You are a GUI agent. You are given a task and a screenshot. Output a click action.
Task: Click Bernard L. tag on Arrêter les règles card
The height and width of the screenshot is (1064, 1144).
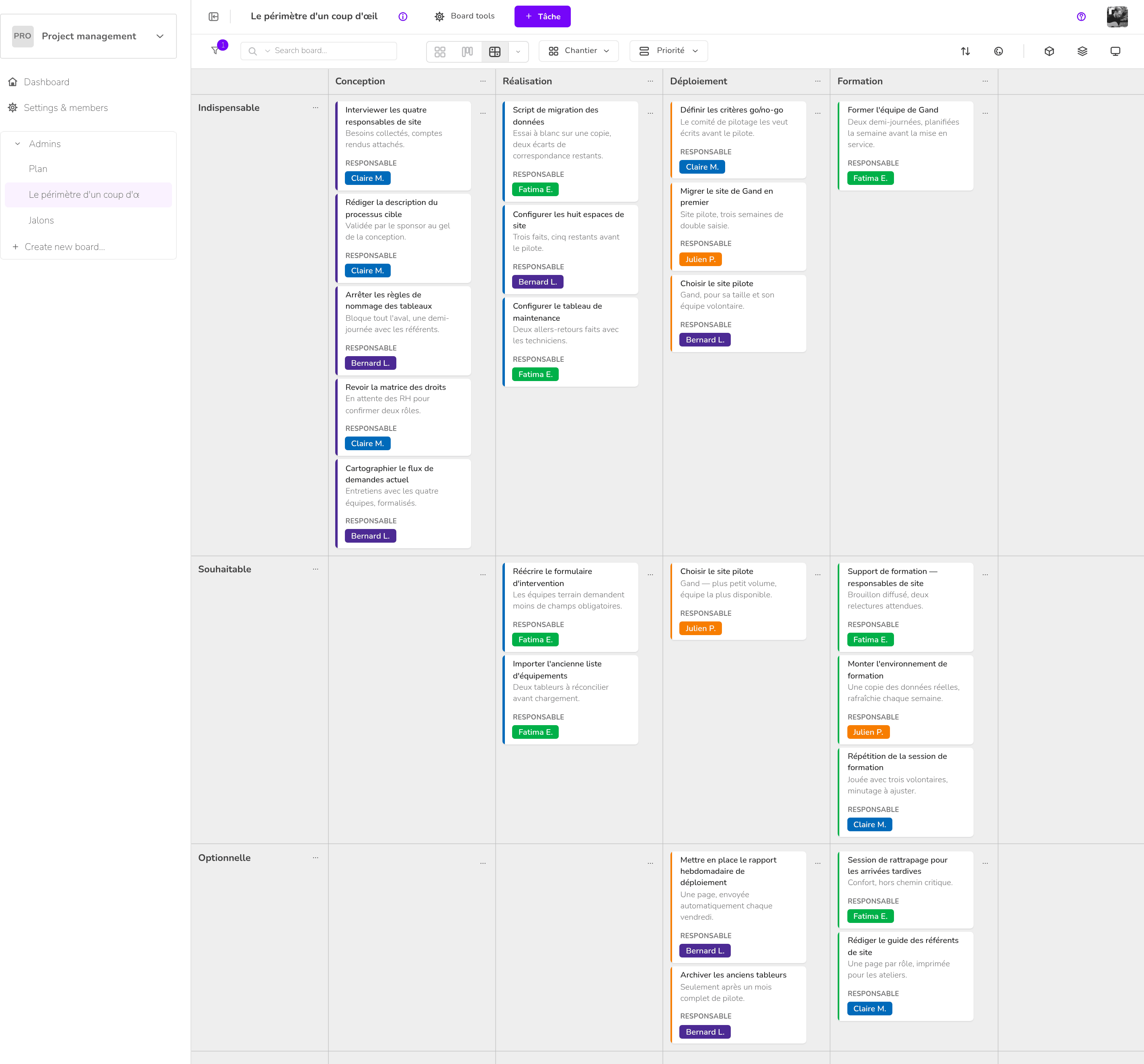coord(370,363)
